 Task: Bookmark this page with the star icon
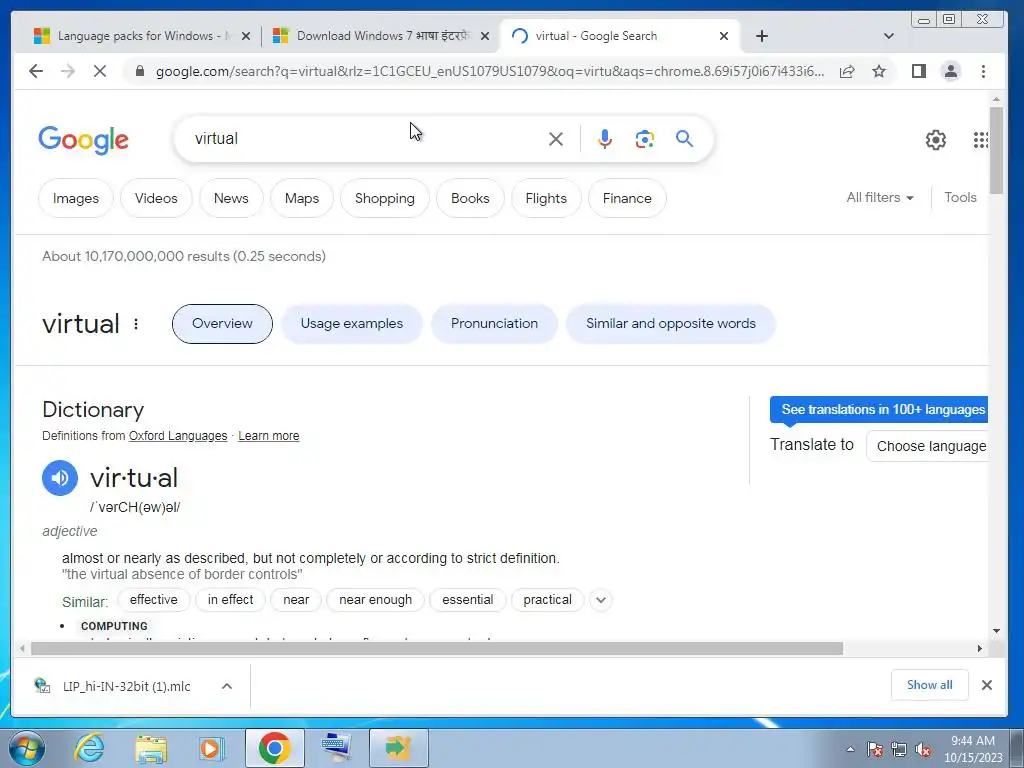pyautogui.click(x=879, y=71)
